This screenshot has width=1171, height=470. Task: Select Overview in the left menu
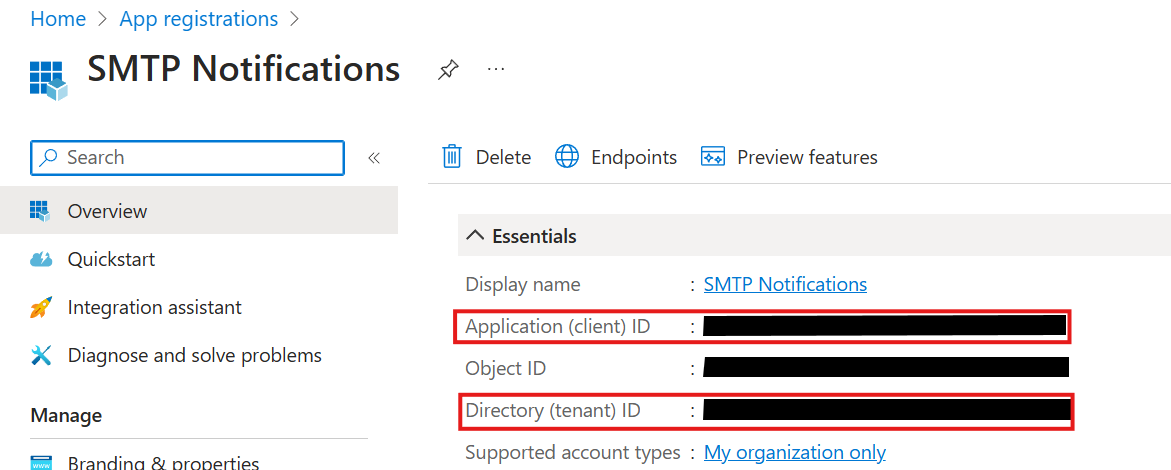click(x=107, y=211)
